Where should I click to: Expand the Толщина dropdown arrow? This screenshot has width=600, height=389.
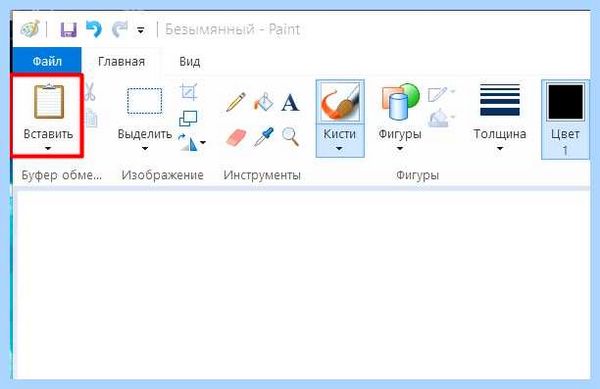(500, 148)
